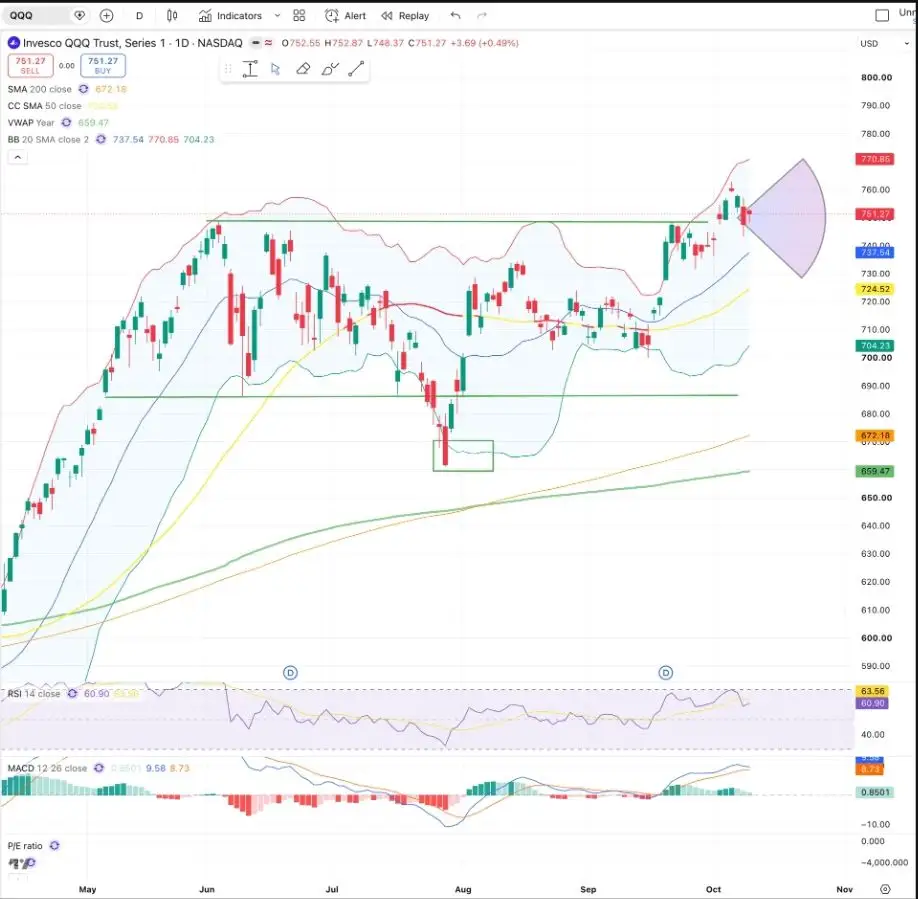The width and height of the screenshot is (918, 899).
Task: Click the CC SMA 50 close indicator label
Action: point(44,106)
